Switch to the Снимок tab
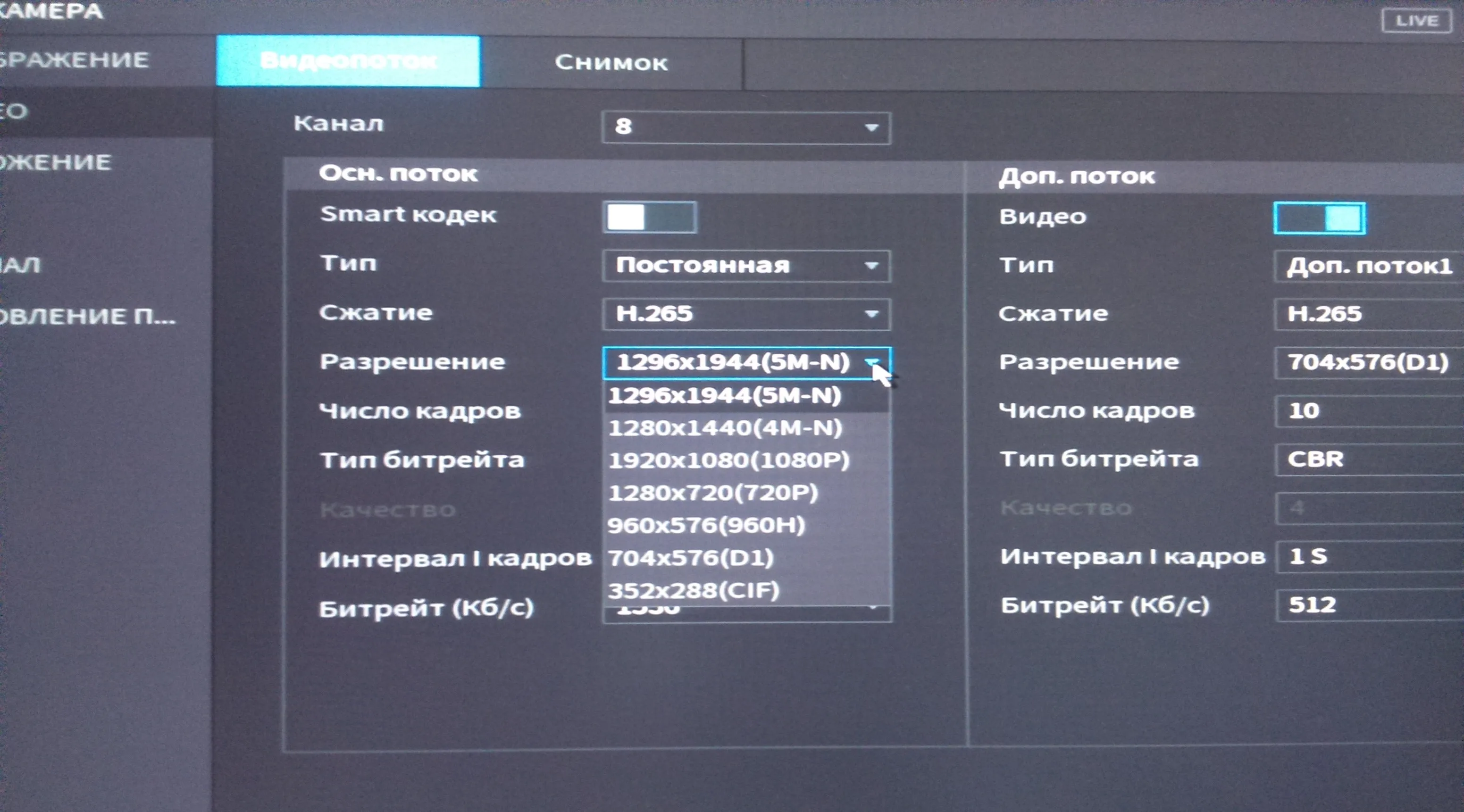Screen dimensions: 1464x812 (611, 62)
